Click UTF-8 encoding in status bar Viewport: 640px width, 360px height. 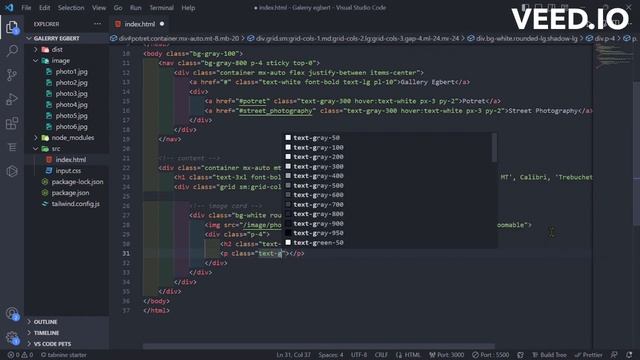[359, 355]
